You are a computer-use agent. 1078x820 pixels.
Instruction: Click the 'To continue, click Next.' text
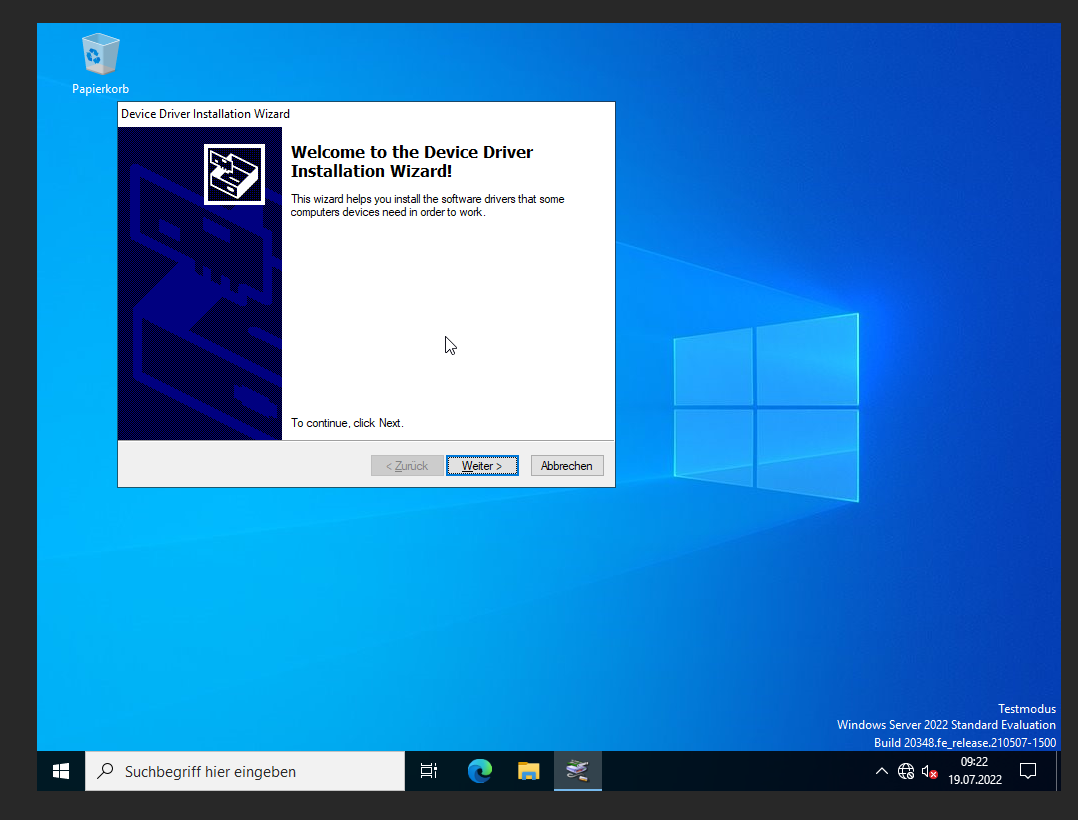(x=347, y=423)
